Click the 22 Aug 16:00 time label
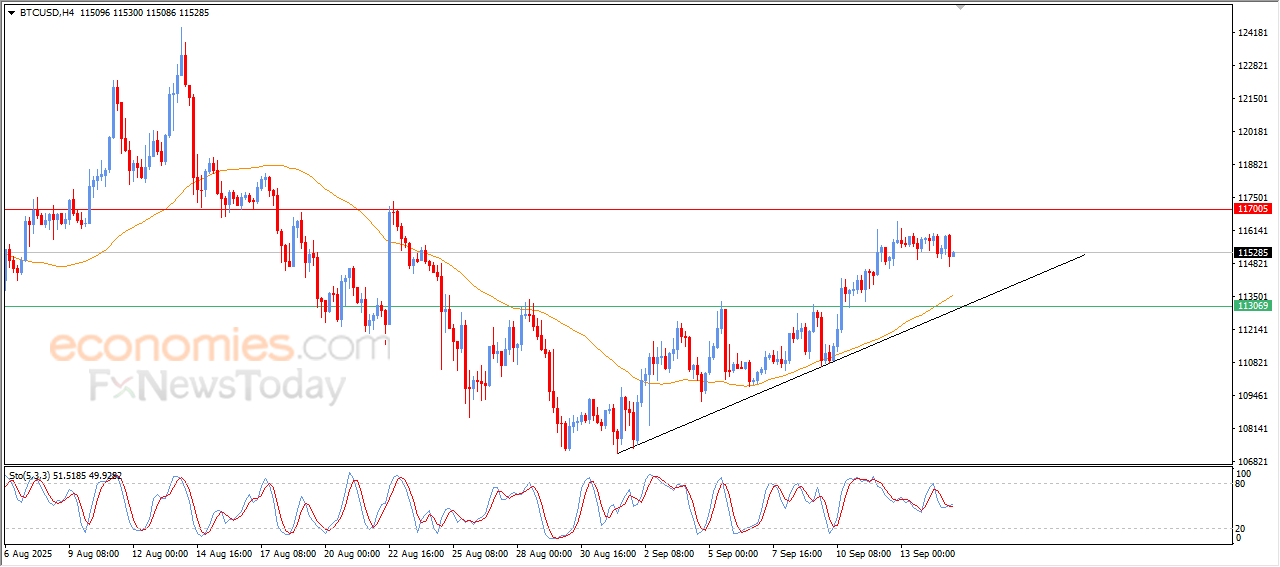The height and width of the screenshot is (567, 1280). pos(415,552)
